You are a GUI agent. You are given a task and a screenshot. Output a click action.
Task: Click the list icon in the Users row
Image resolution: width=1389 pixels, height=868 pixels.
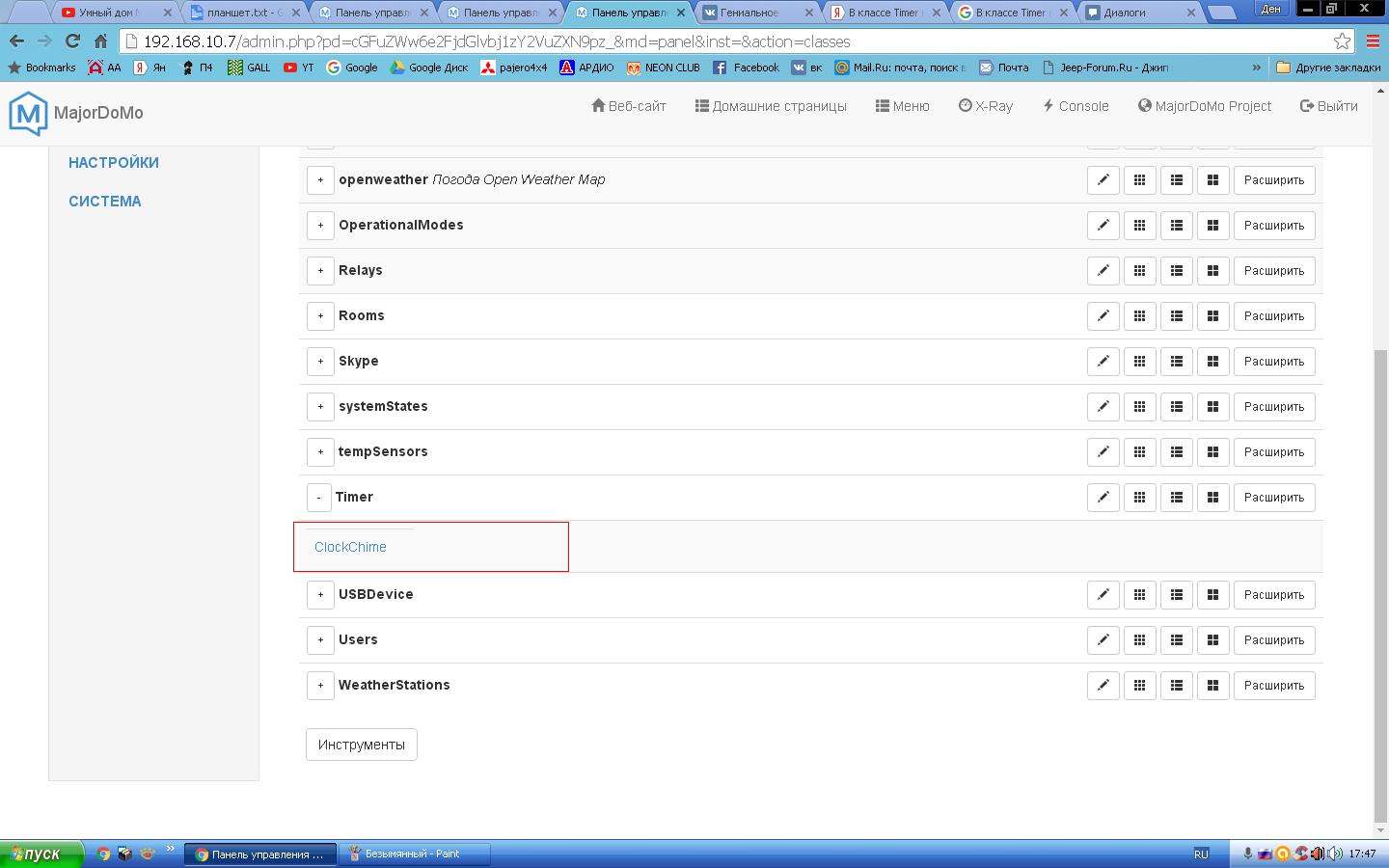tap(1177, 640)
